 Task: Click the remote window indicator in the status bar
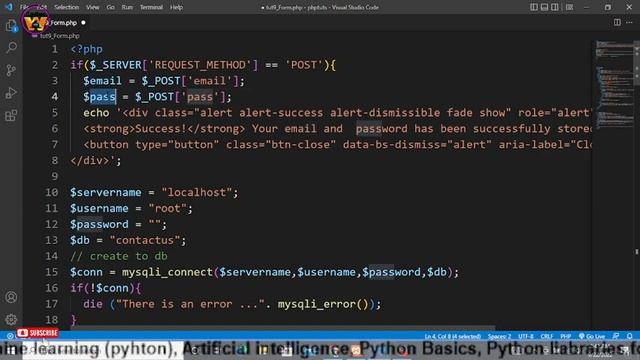(10, 336)
